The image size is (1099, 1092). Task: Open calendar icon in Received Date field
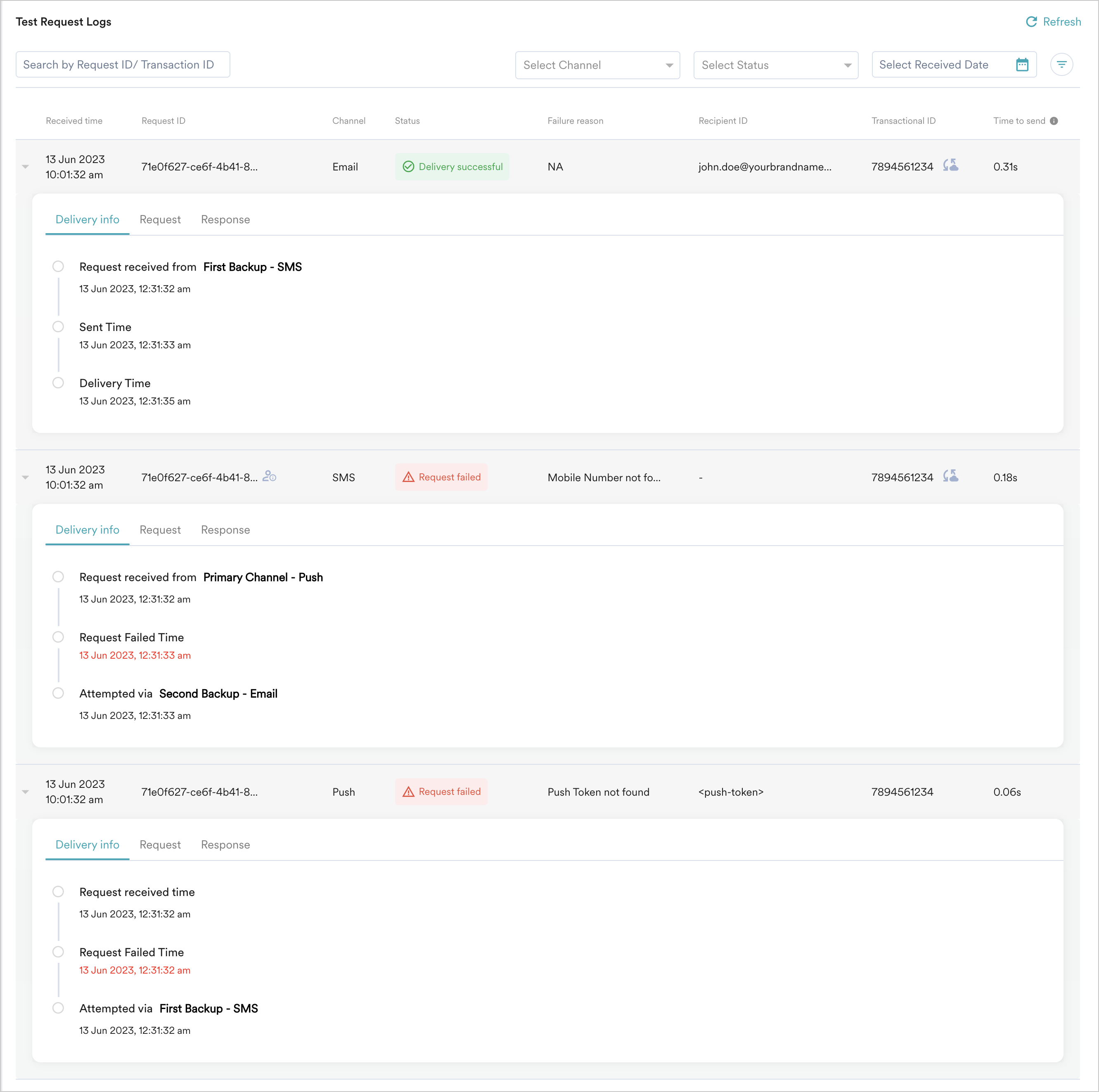[x=1022, y=65]
